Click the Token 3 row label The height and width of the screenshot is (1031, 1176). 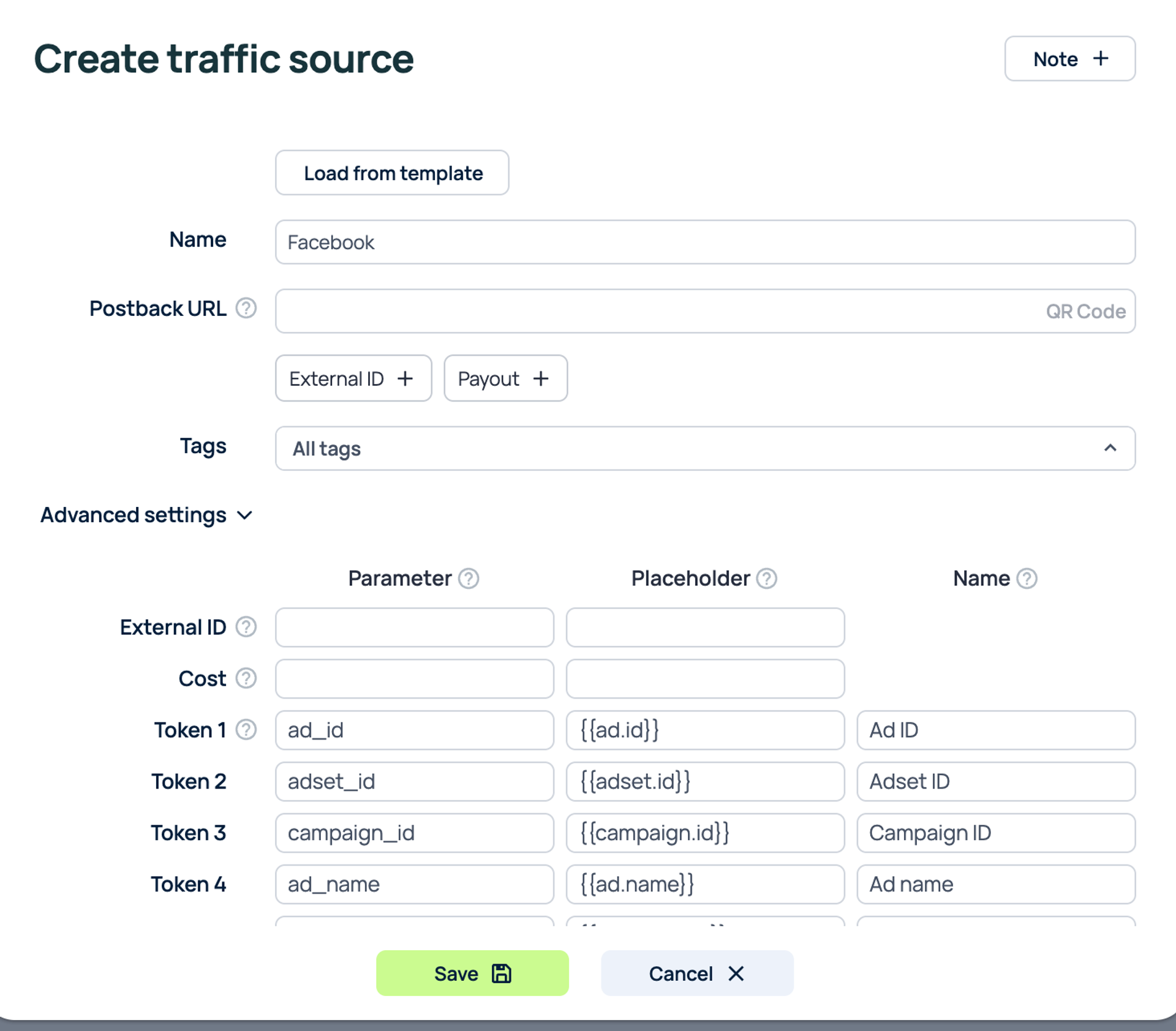189,833
